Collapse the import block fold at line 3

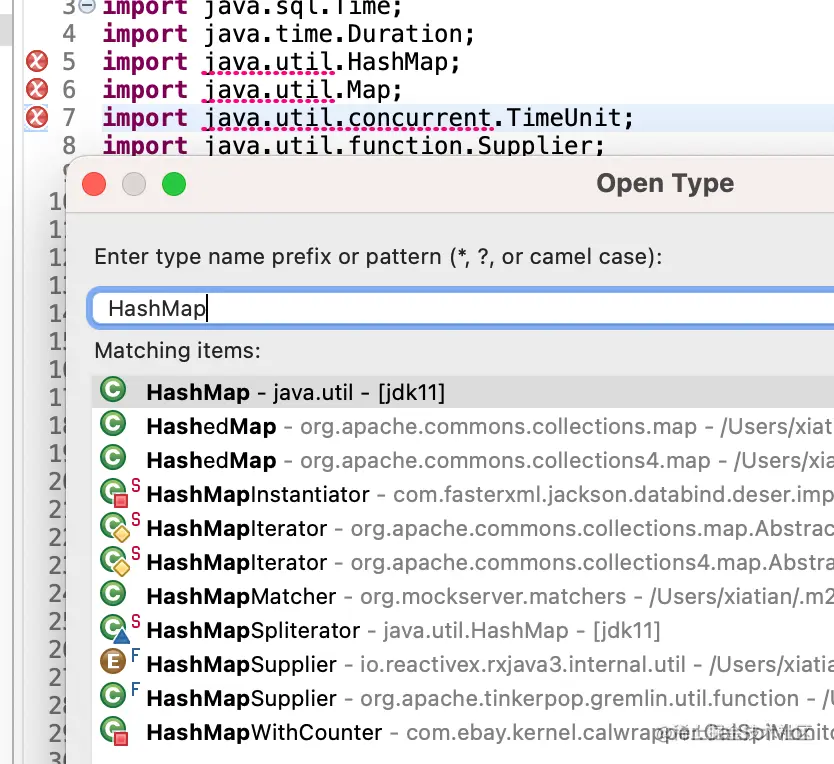point(87,6)
